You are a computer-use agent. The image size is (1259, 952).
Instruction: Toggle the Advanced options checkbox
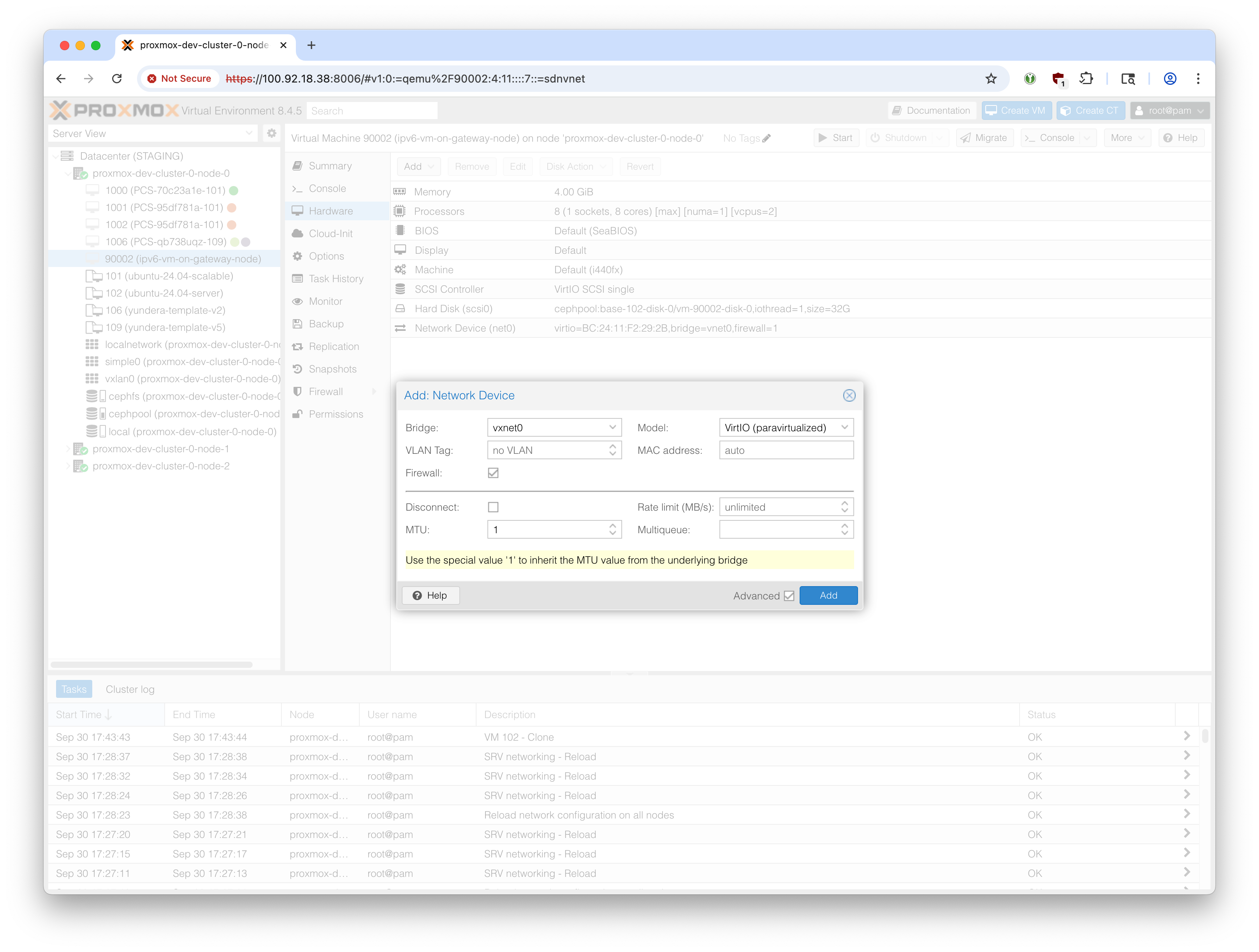pyautogui.click(x=789, y=596)
